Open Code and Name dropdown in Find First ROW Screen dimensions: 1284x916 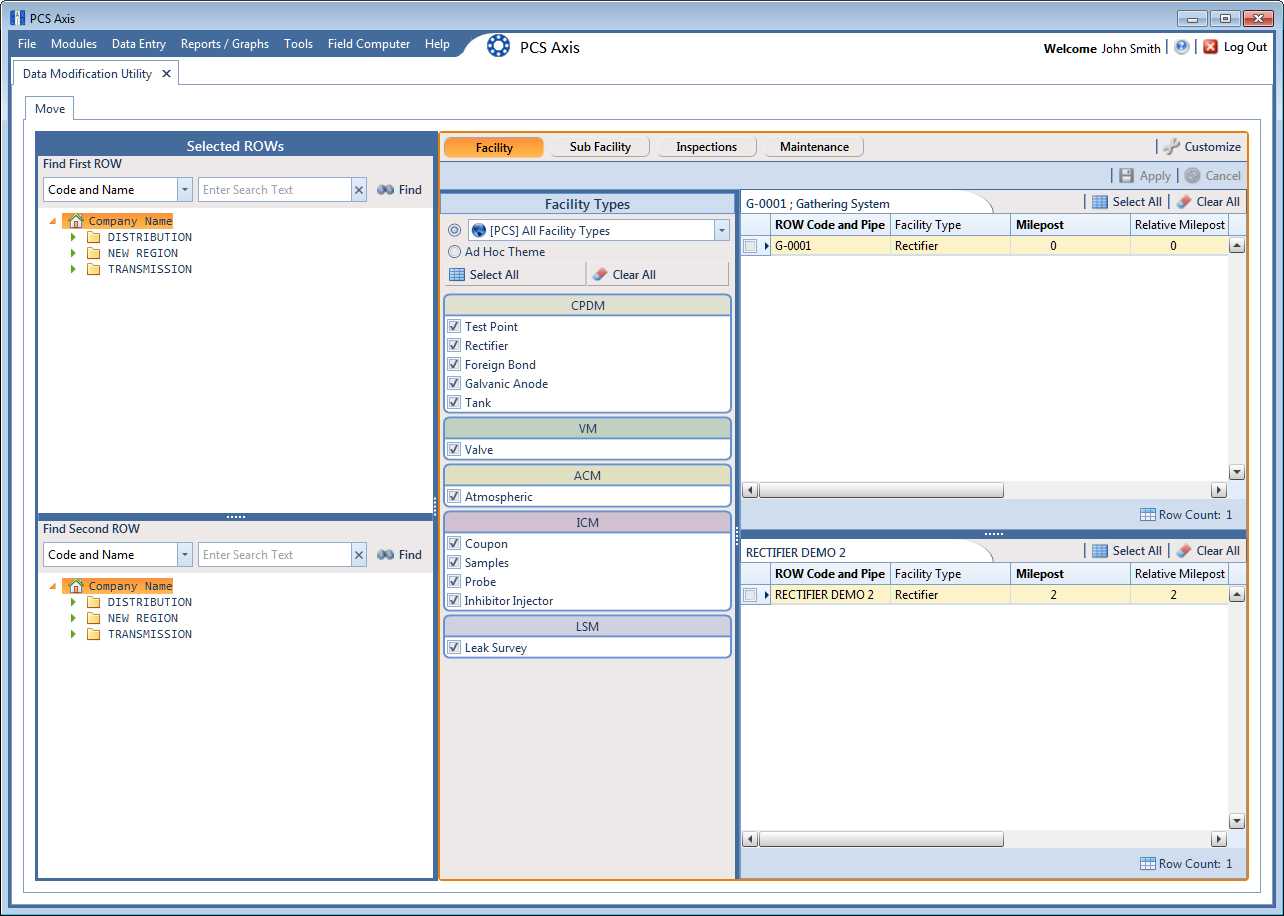coord(185,190)
